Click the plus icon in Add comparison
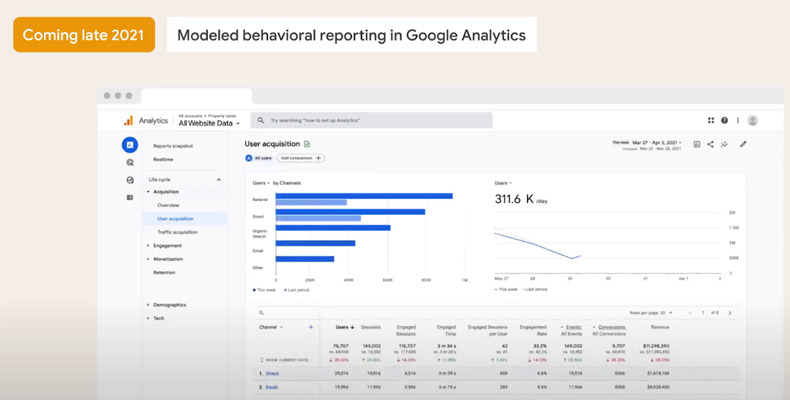Screen dimensions: 790x400 (x=318, y=158)
